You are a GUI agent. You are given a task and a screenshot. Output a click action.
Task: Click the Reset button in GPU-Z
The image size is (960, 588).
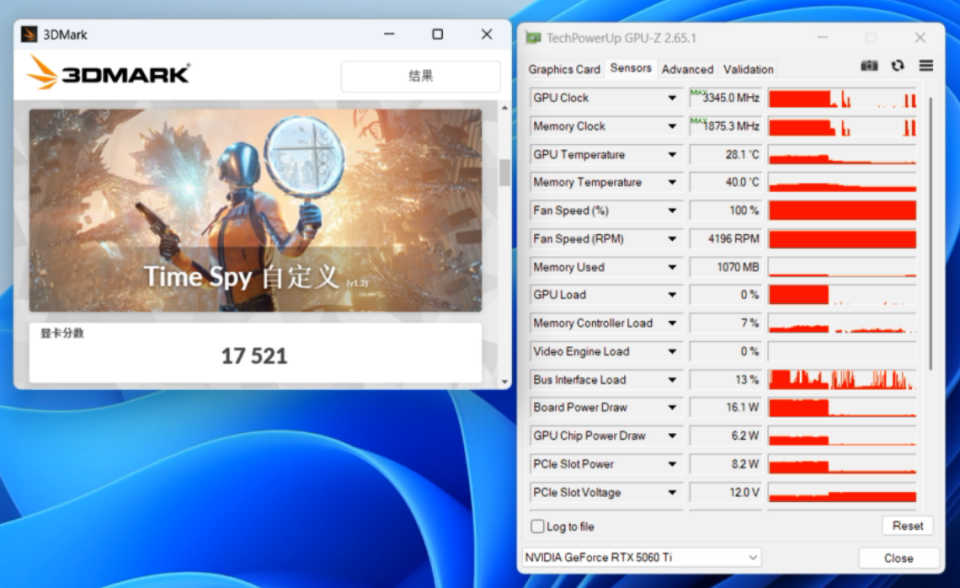pyautogui.click(x=907, y=526)
